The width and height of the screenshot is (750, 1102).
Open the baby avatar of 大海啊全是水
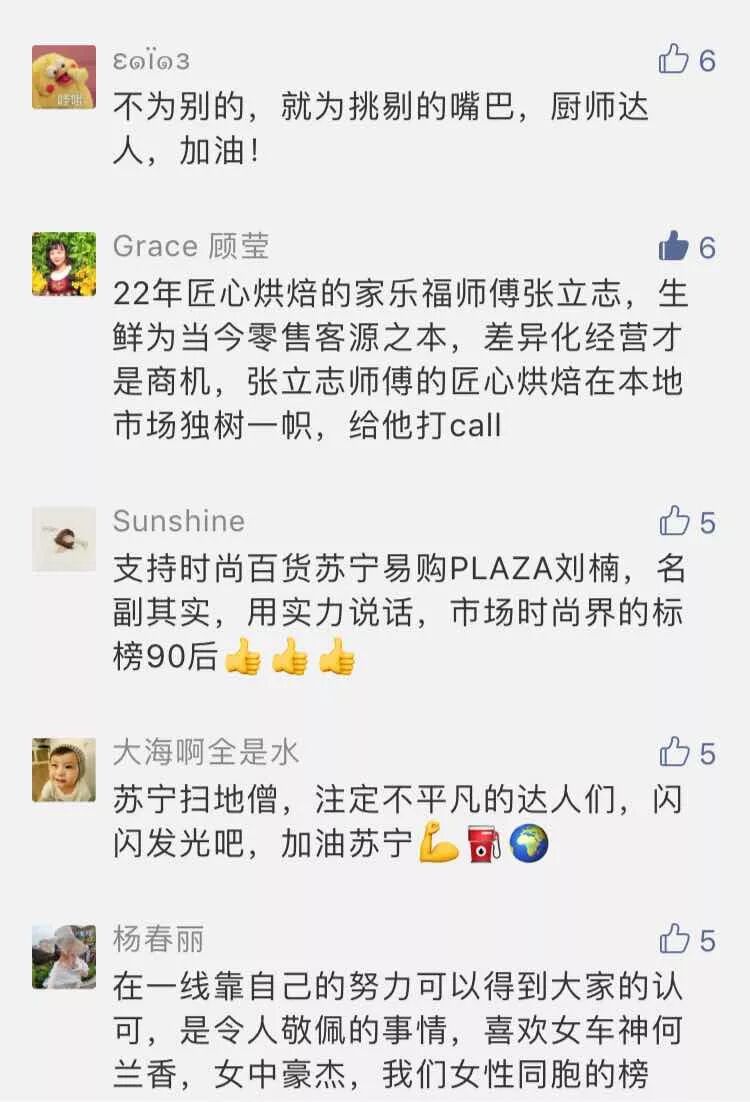(64, 770)
